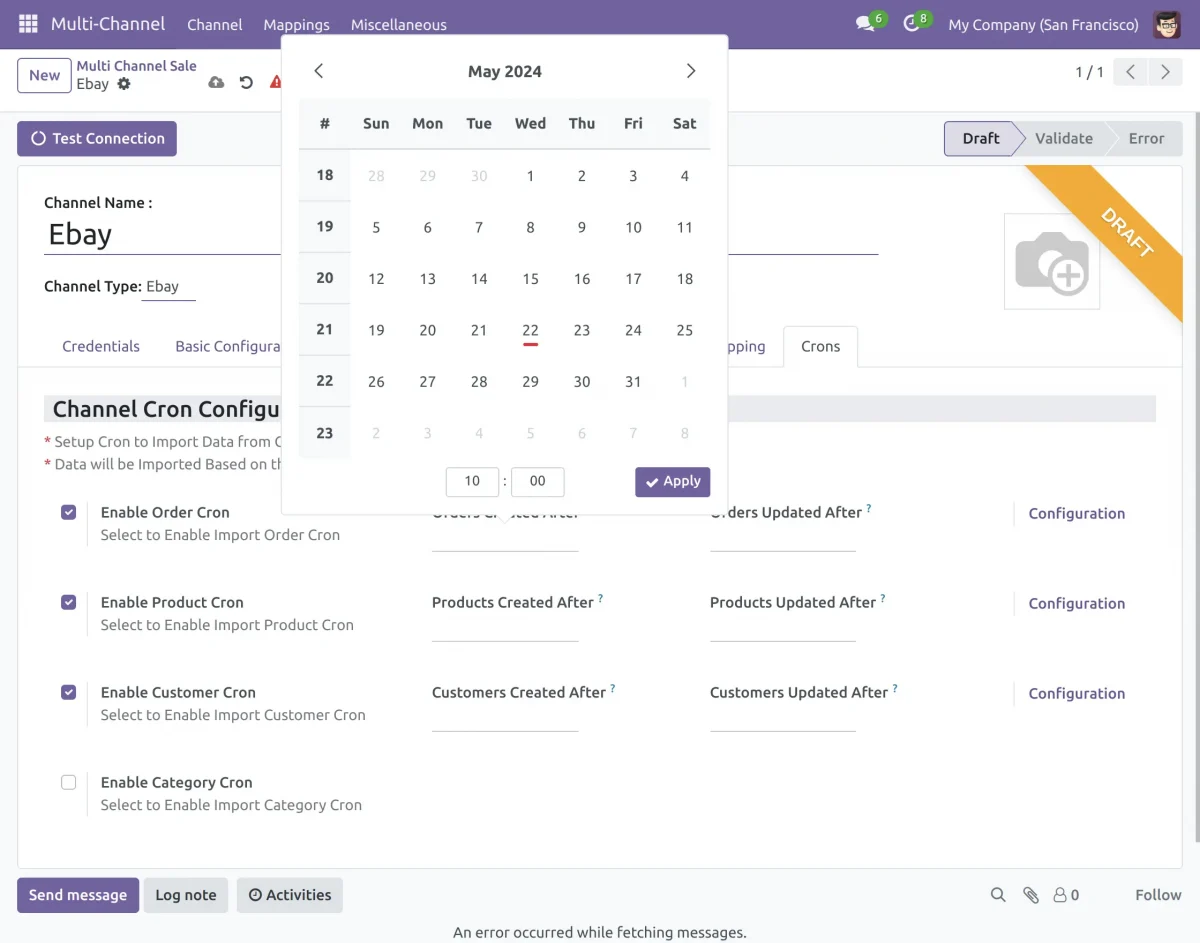Click Customers Created After date field
This screenshot has height=943, width=1200.
click(x=505, y=719)
